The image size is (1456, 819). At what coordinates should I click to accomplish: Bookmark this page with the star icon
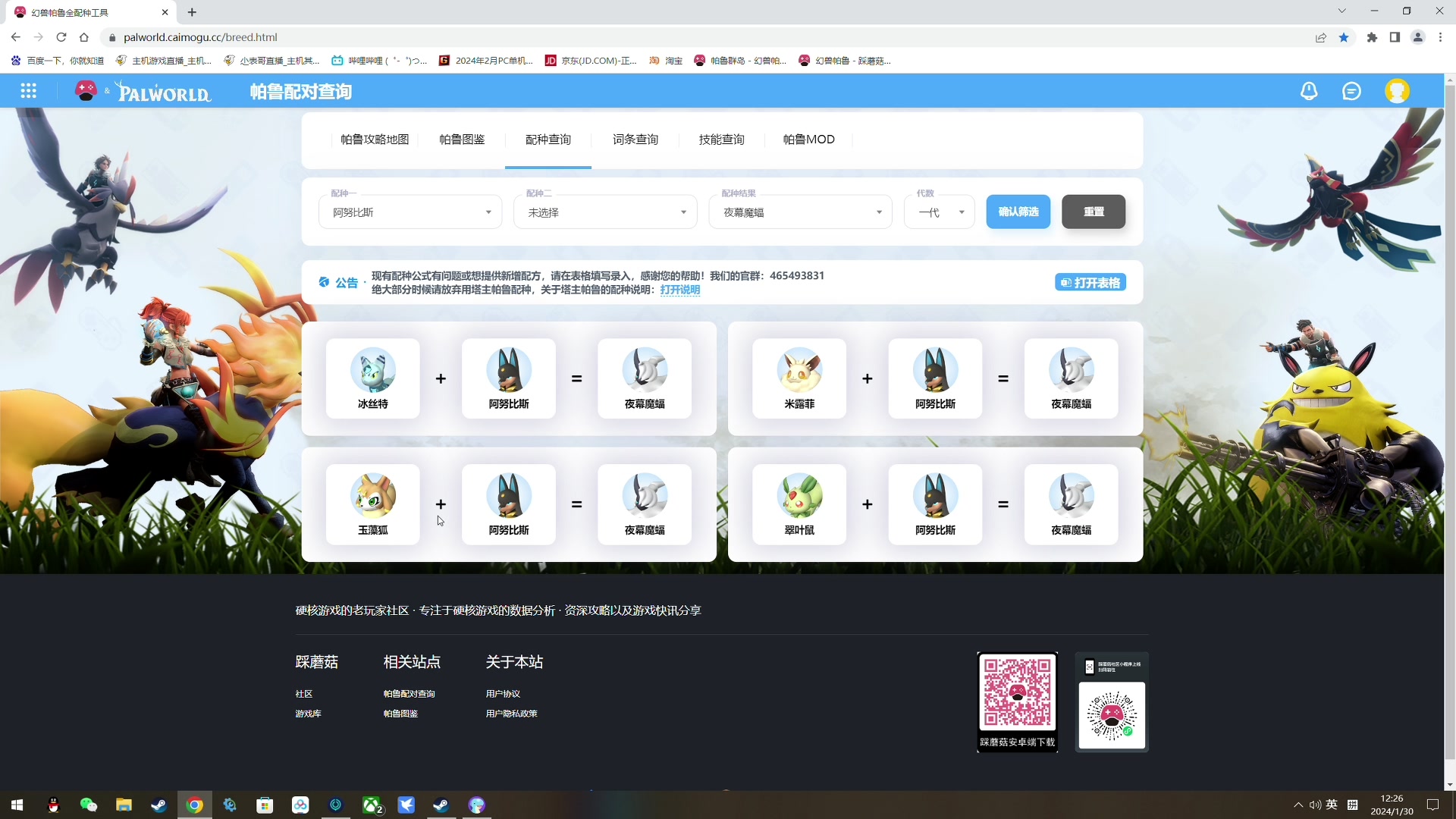(x=1345, y=37)
